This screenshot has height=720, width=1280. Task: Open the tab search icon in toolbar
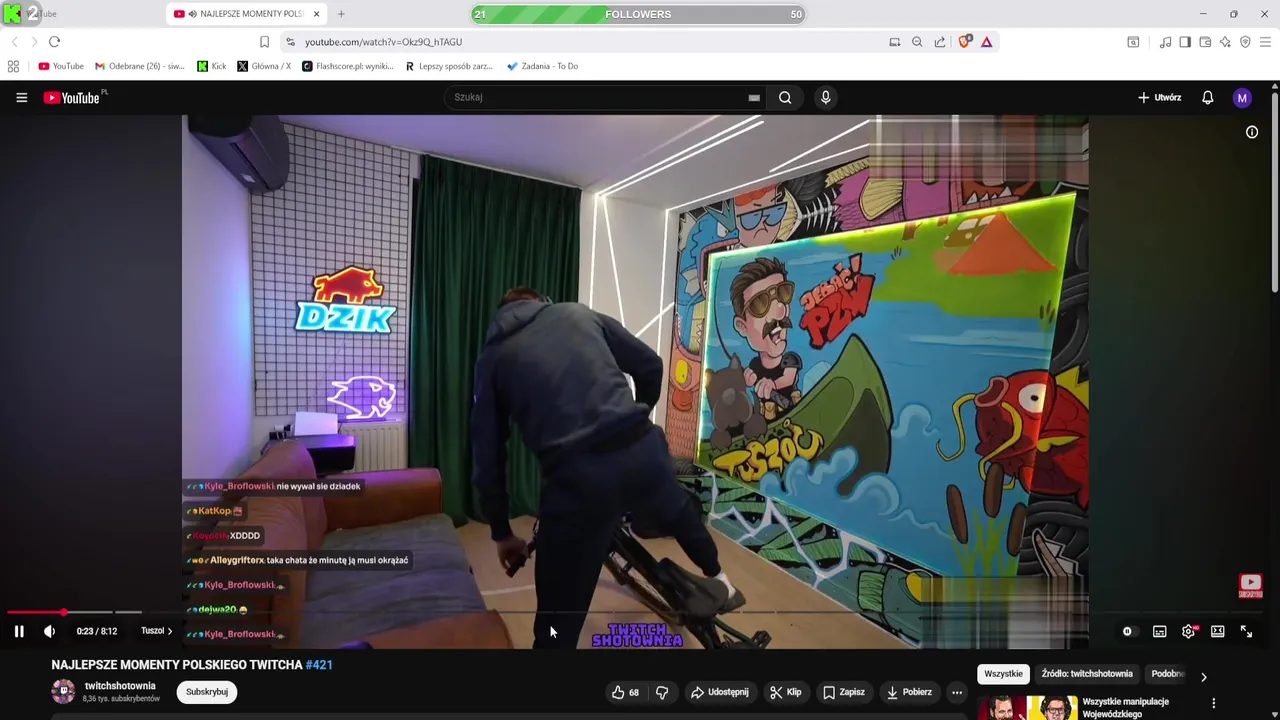pos(1133,42)
